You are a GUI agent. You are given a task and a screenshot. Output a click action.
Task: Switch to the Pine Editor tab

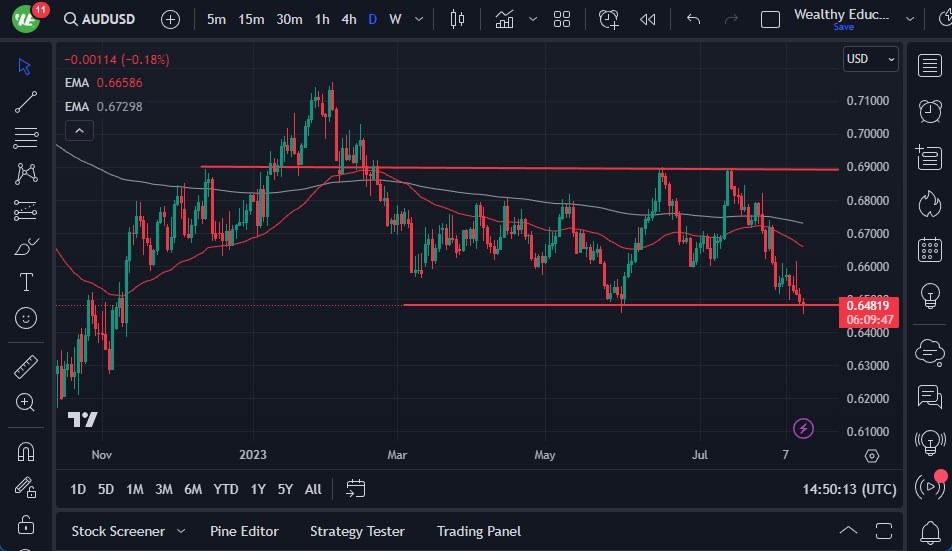[244, 531]
